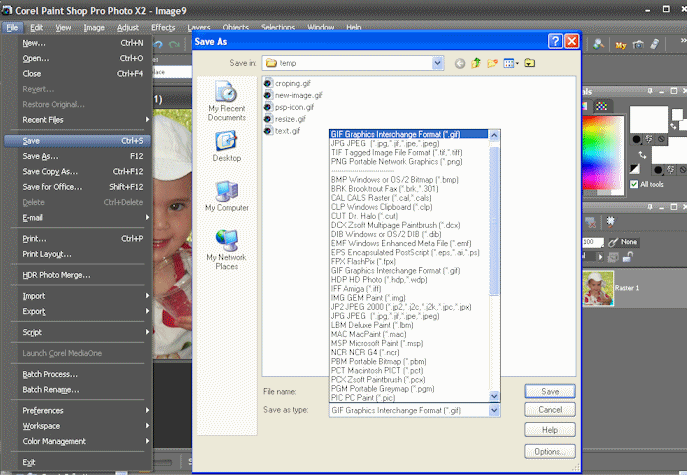The height and width of the screenshot is (475, 687).
Task: Click the Save button in dialog
Action: 550,391
